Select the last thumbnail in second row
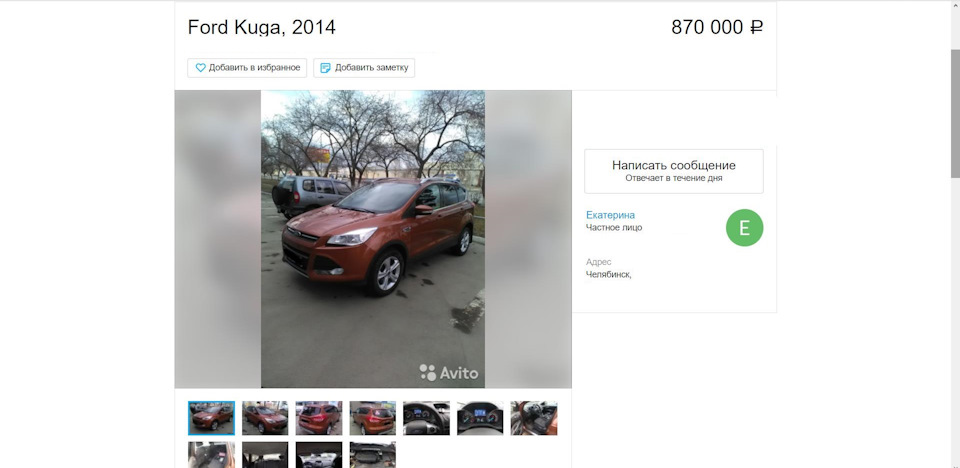 pos(373,455)
